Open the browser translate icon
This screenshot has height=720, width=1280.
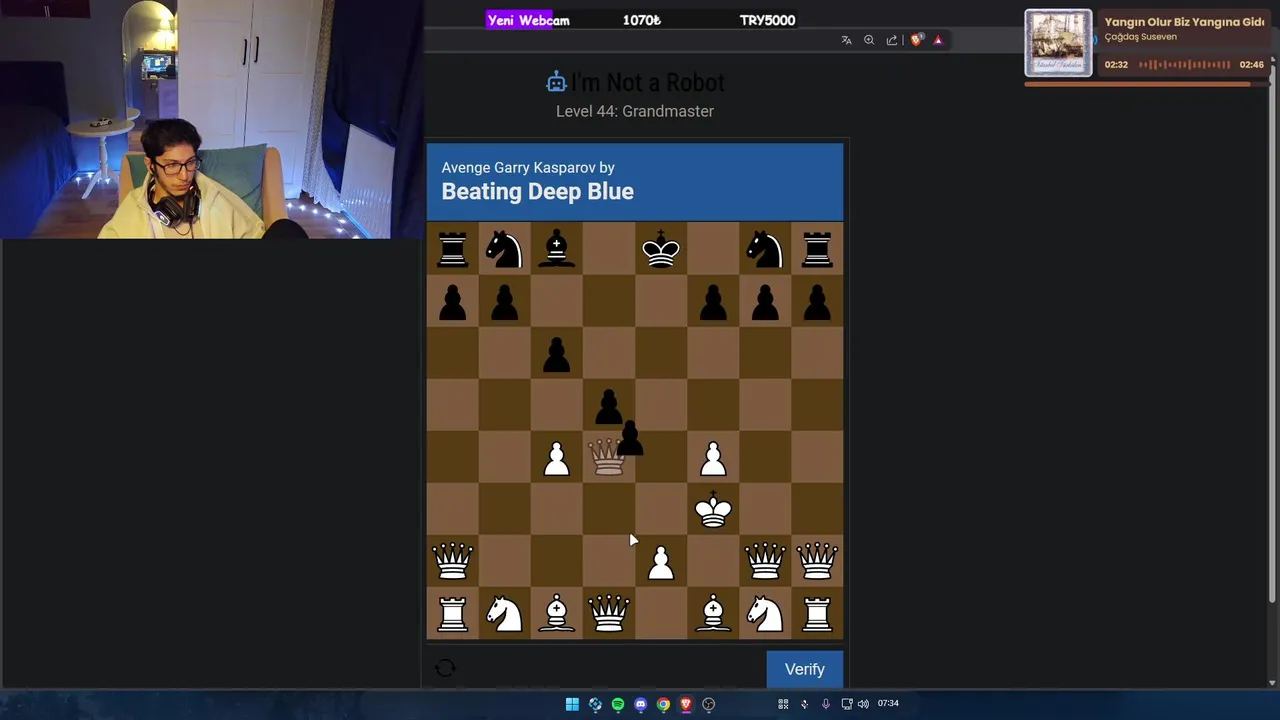pos(846,40)
